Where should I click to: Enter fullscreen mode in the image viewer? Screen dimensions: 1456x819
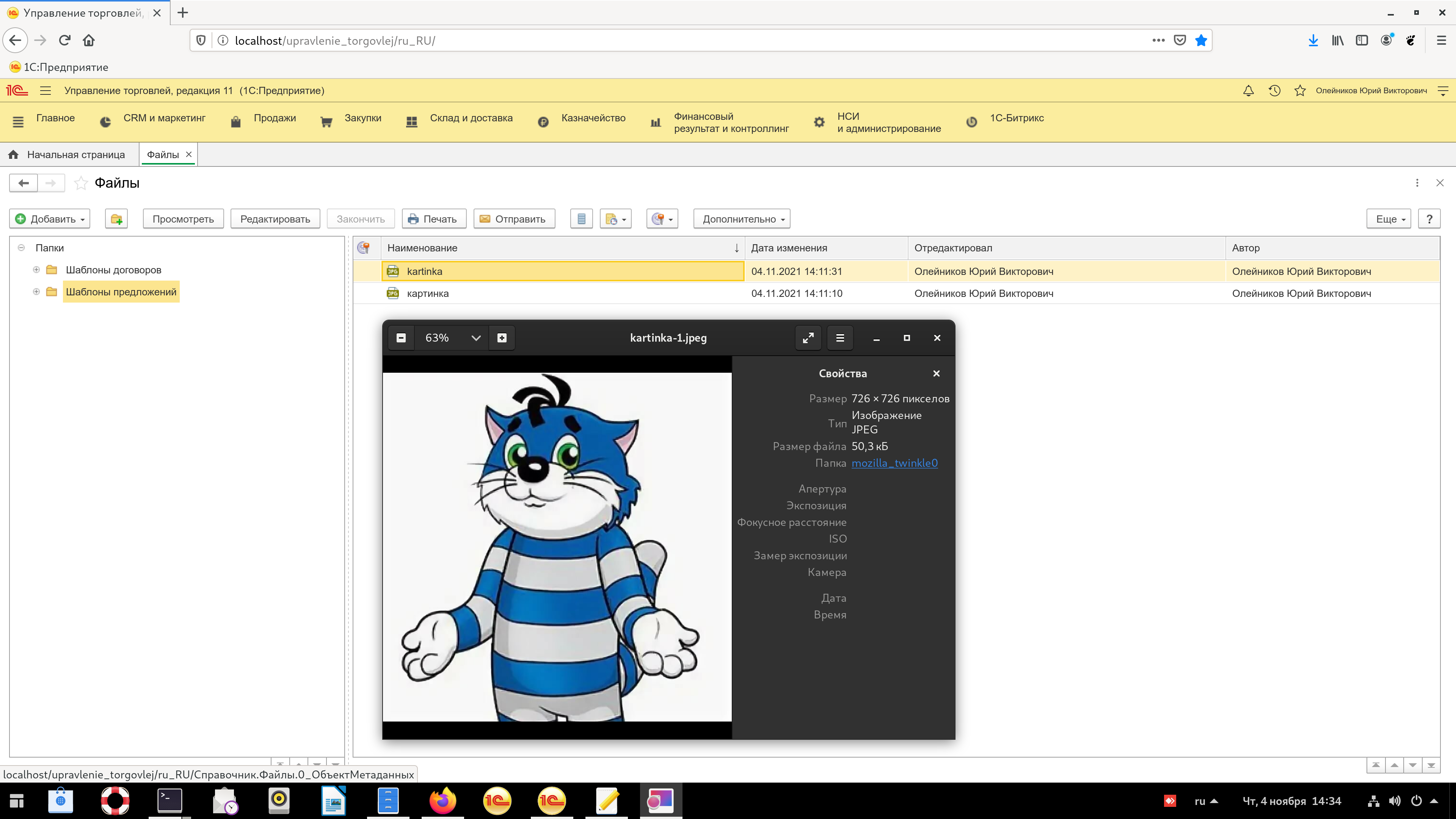point(808,338)
